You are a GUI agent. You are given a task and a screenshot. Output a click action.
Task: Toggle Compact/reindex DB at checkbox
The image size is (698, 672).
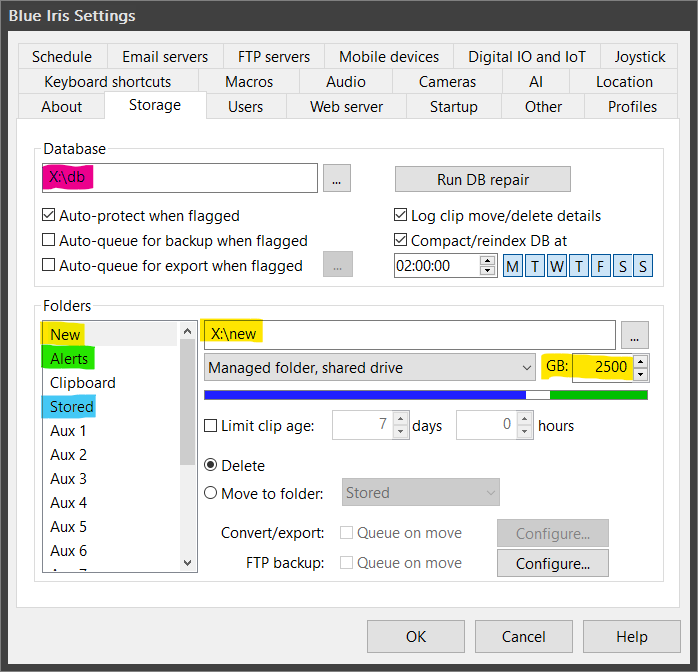(480, 241)
